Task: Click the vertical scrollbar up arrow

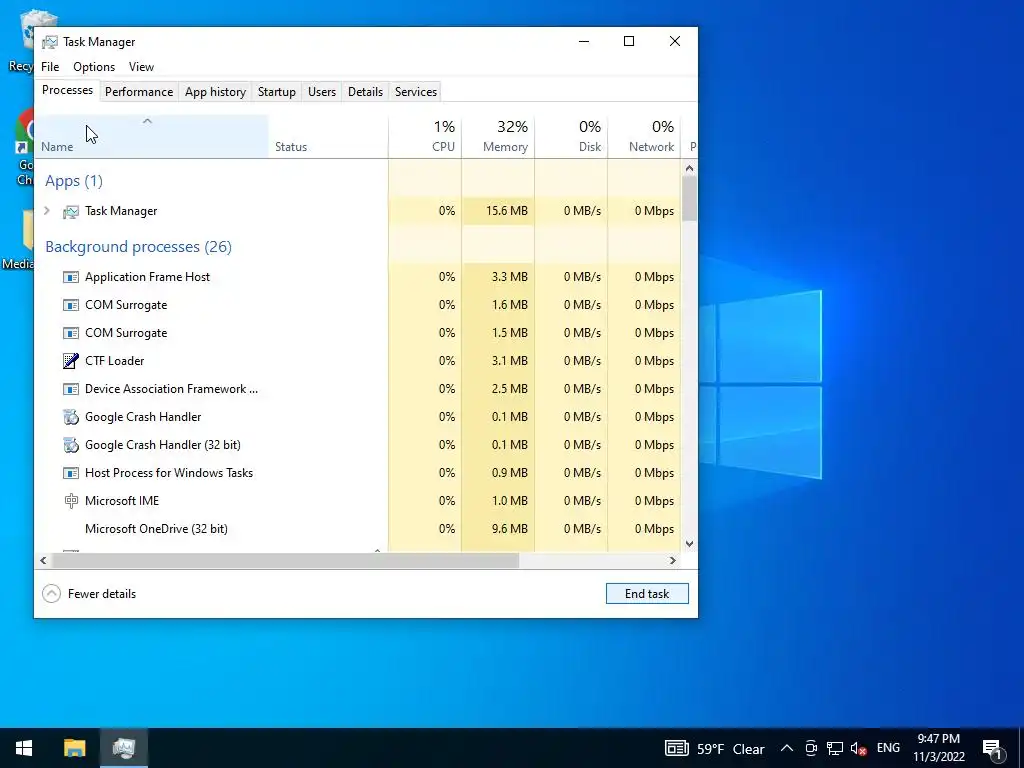Action: pyautogui.click(x=690, y=168)
